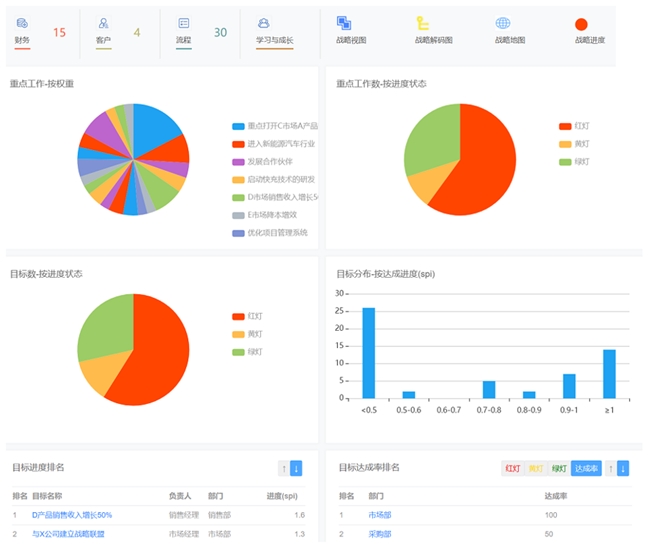Click the <0.5 bar in spi chart

click(x=368, y=353)
